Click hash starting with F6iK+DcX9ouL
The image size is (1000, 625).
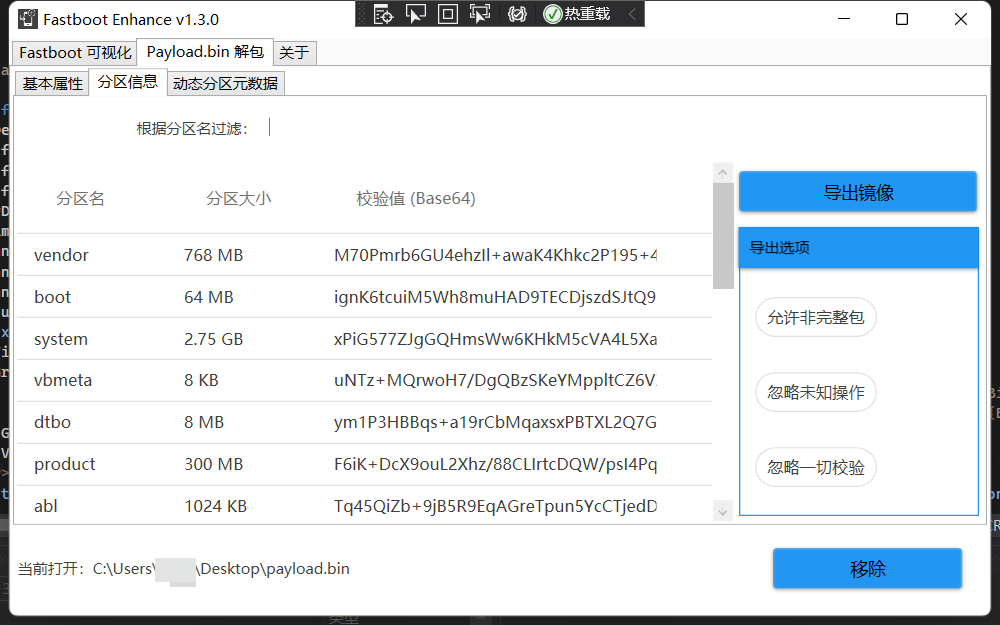pyautogui.click(x=496, y=464)
